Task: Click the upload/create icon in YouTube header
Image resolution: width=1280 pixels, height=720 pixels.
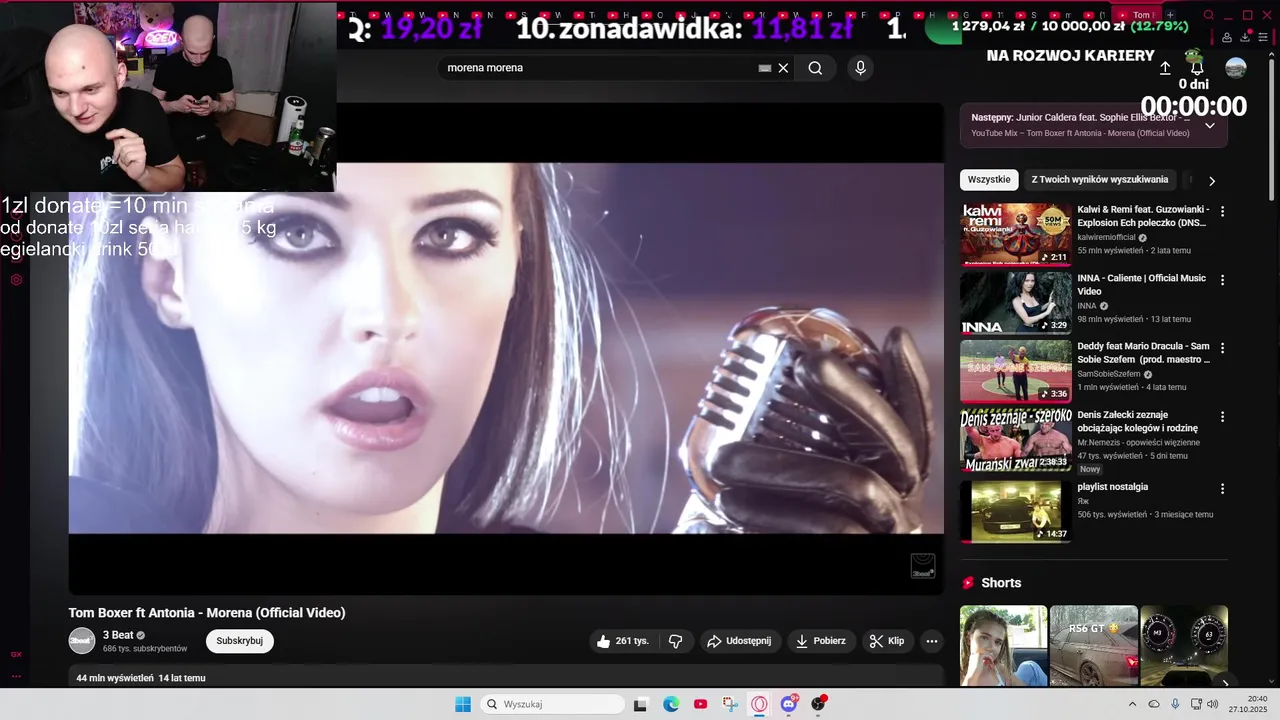Action: 1165,68
